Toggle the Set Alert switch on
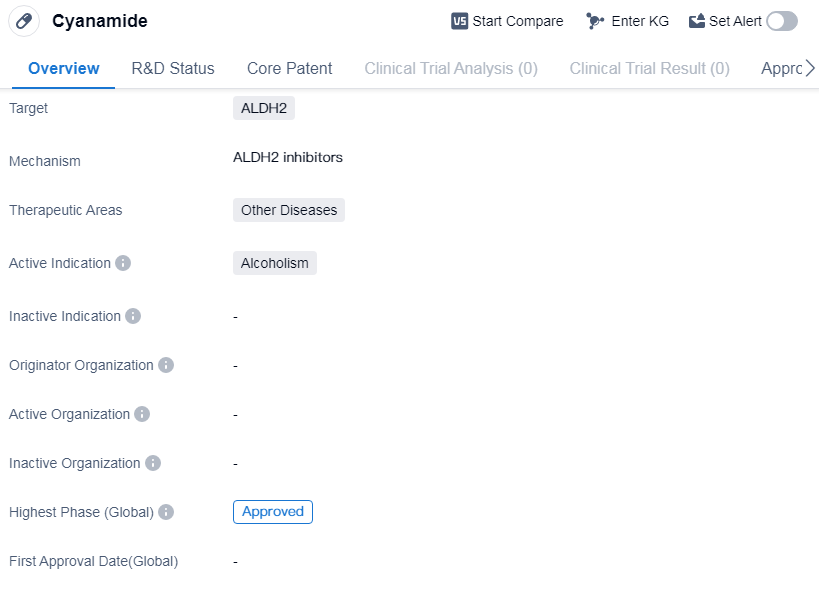Image resolution: width=819 pixels, height=590 pixels. [782, 21]
